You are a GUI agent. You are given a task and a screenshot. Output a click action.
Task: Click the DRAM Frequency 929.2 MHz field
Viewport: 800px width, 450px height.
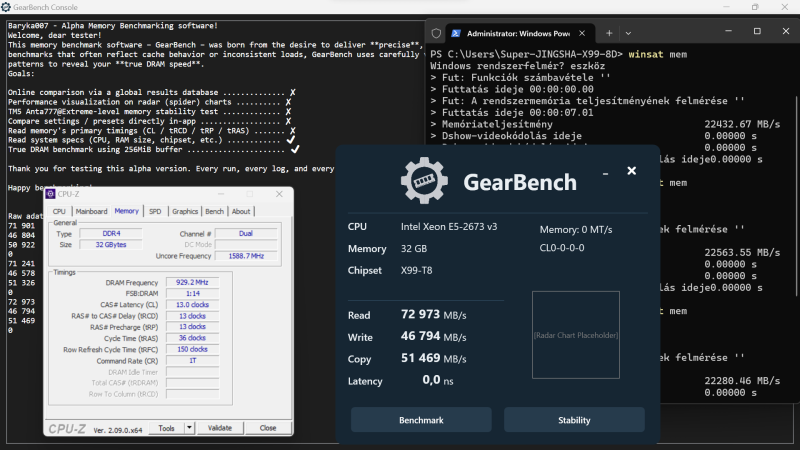pos(192,282)
